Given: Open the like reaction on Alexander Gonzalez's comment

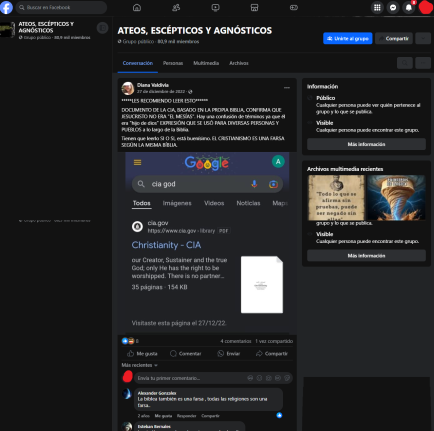Looking at the screenshot, I should 279,415.
